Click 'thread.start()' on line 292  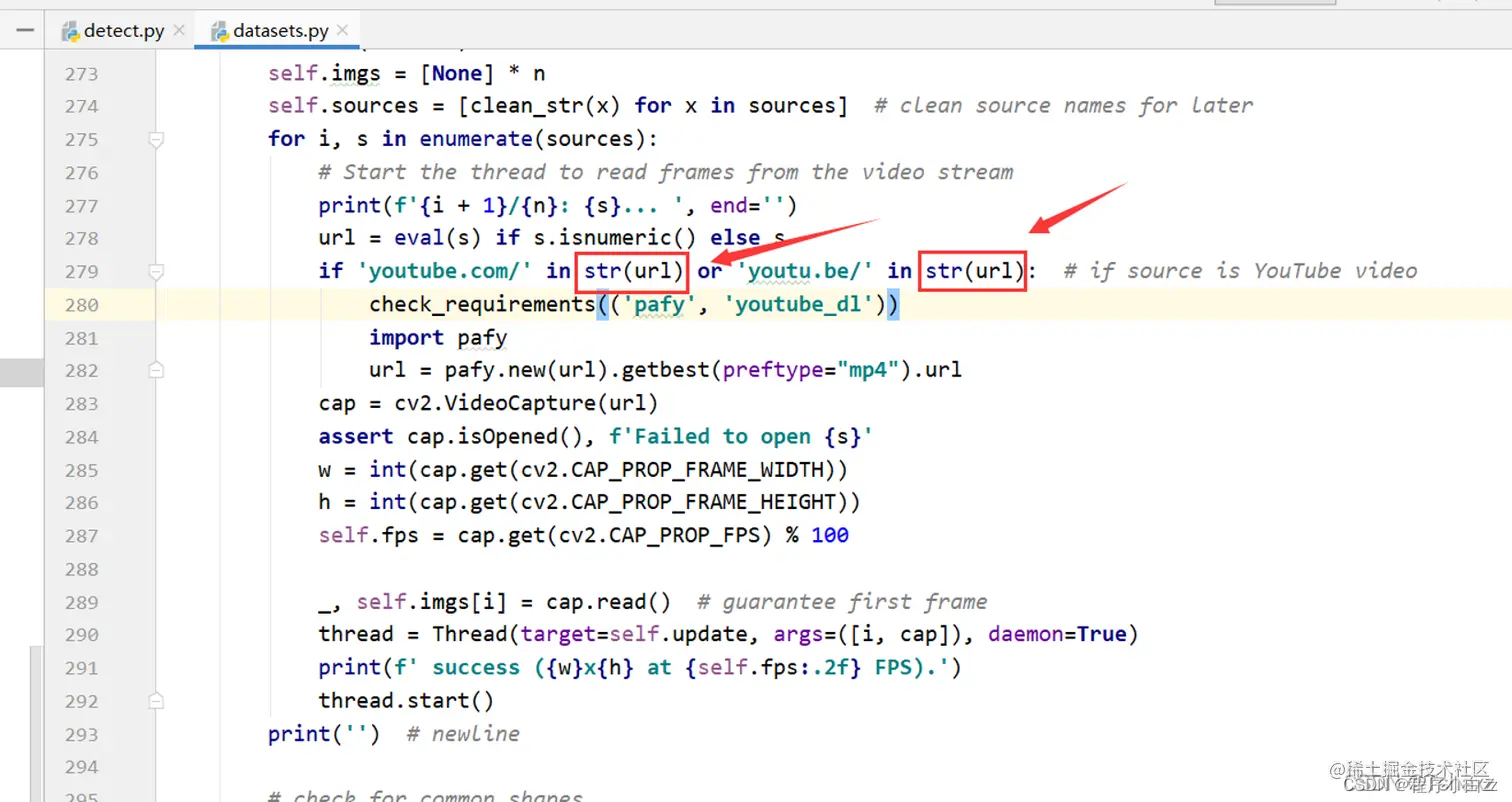coord(406,700)
